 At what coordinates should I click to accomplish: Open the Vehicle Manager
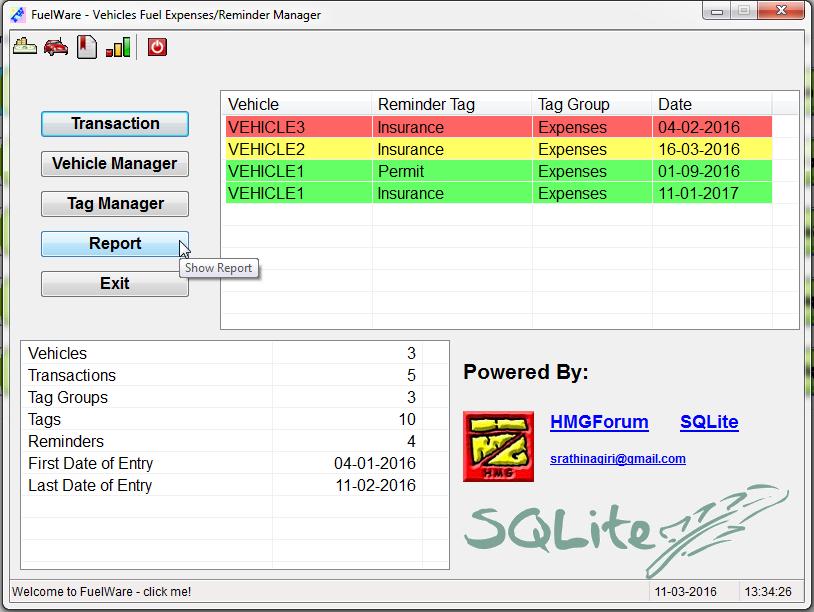point(114,164)
